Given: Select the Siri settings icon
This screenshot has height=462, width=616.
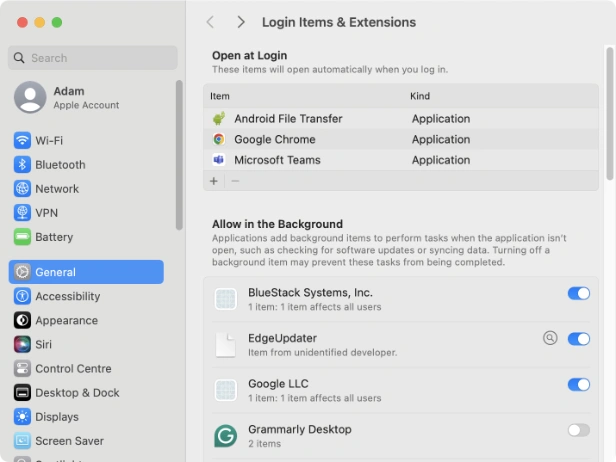Looking at the screenshot, I should click(22, 345).
